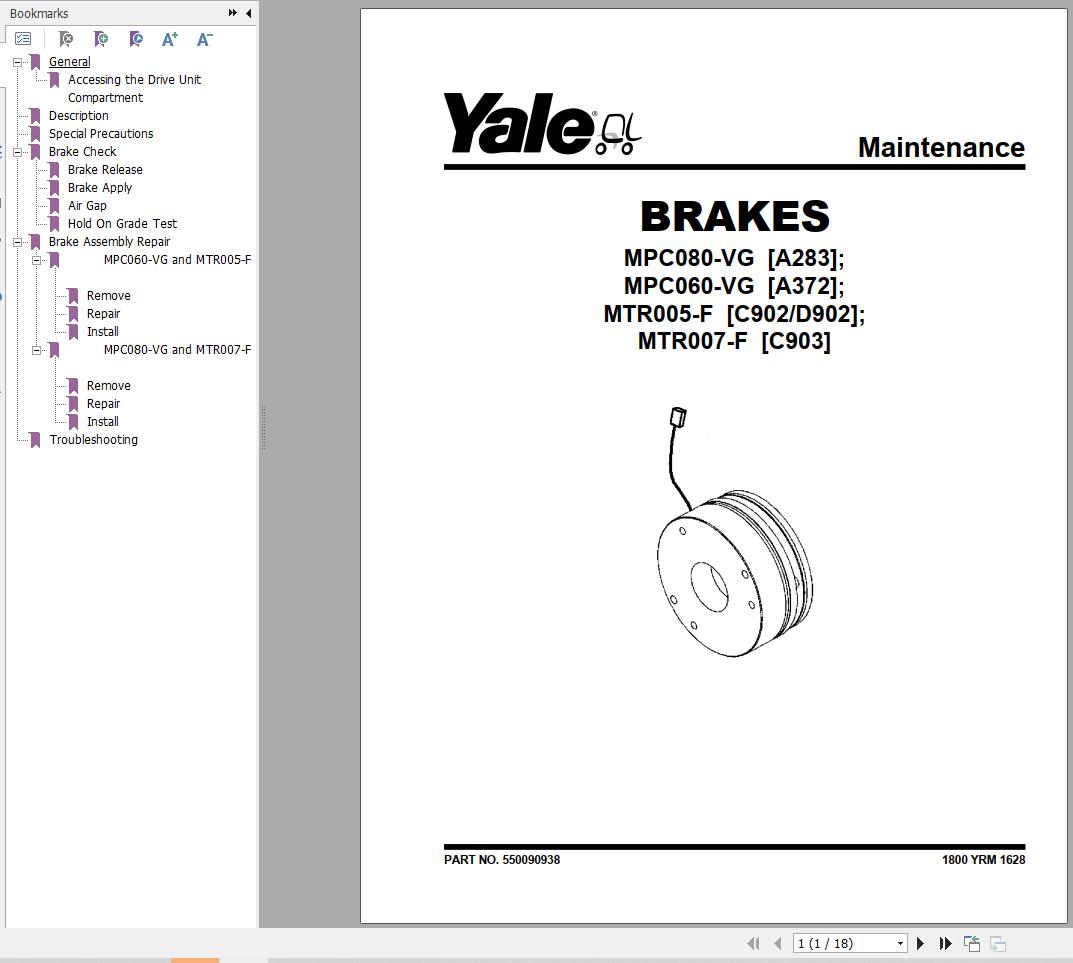Increase bookmark text size with A+ icon

tap(170, 39)
